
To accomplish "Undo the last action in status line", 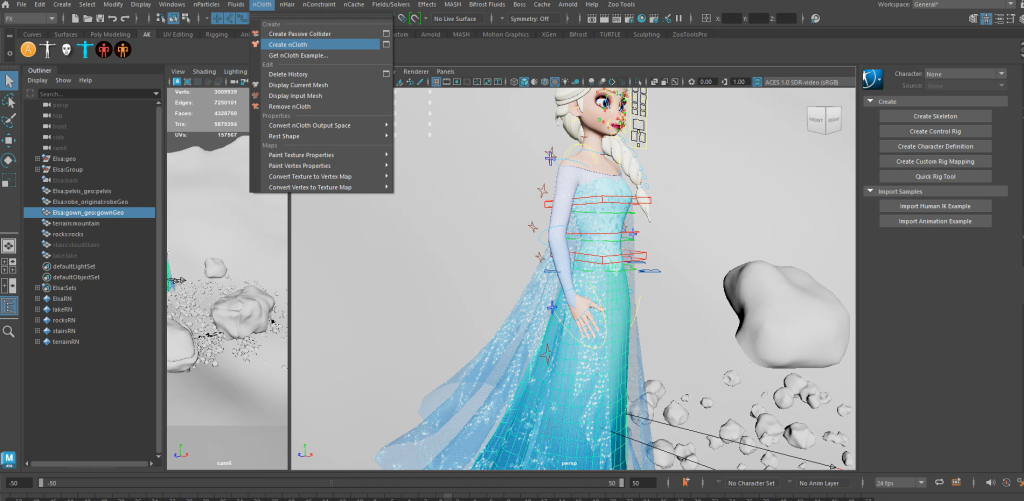I will 112,18.
